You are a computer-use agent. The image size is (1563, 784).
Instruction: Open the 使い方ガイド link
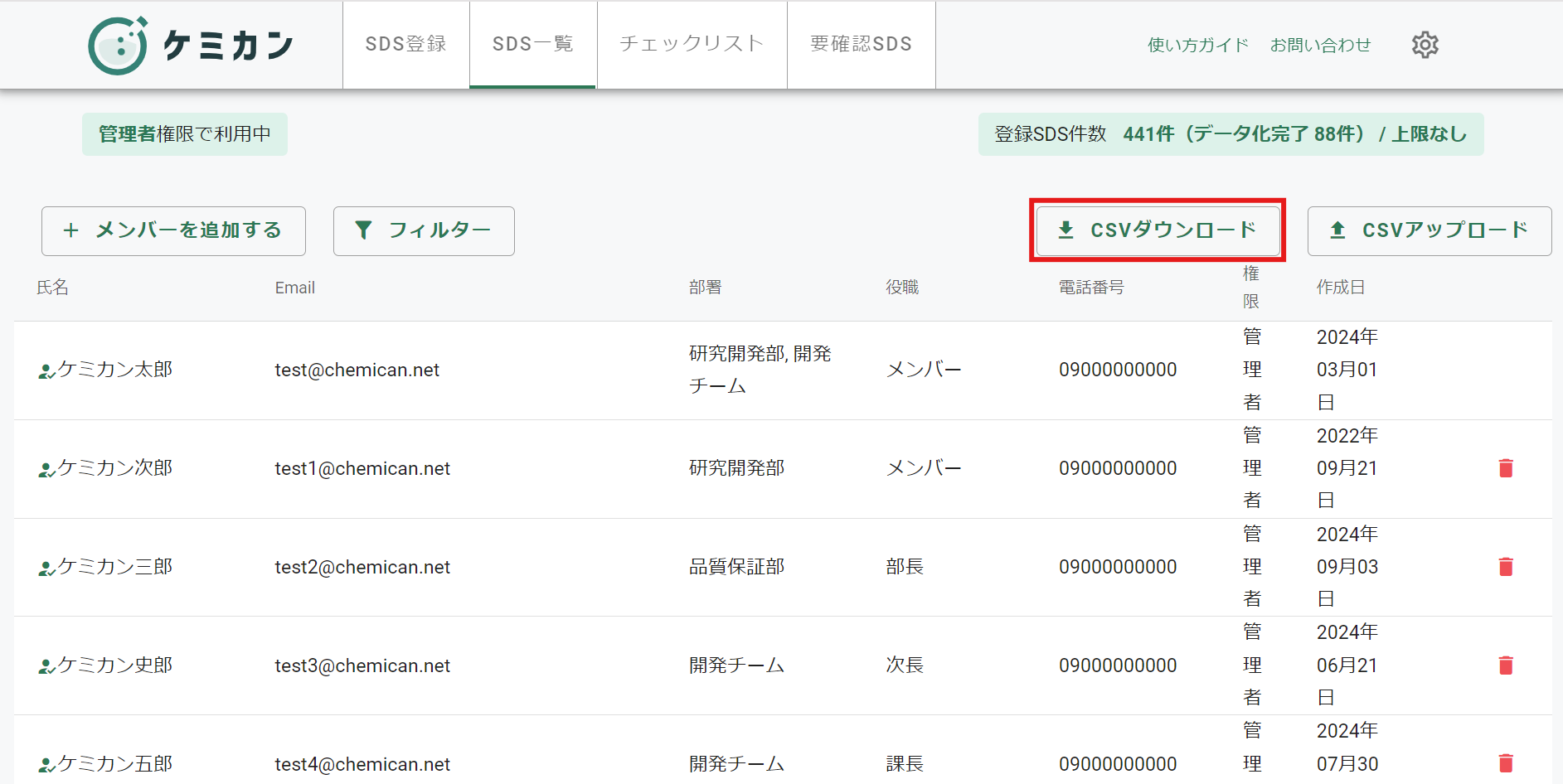(x=1198, y=45)
